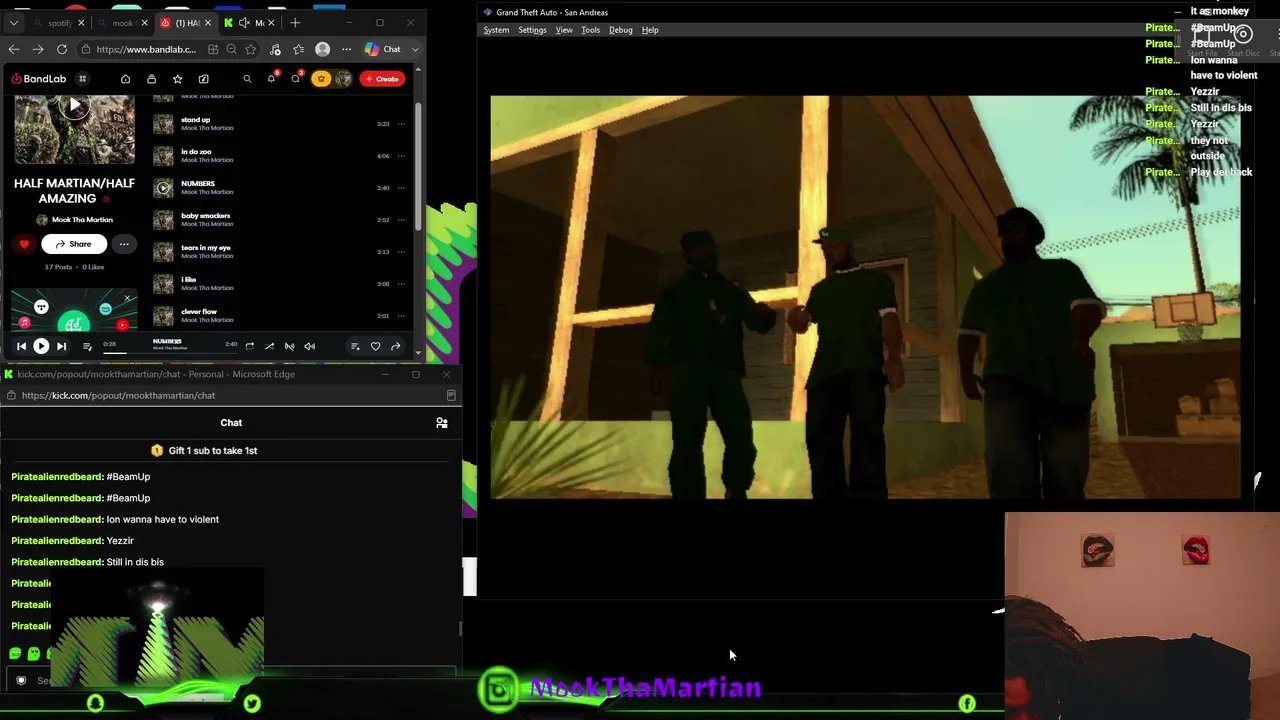Image resolution: width=1280 pixels, height=720 pixels.
Task: Open Mook Tha Martian artist profile link
Action: (x=82, y=220)
